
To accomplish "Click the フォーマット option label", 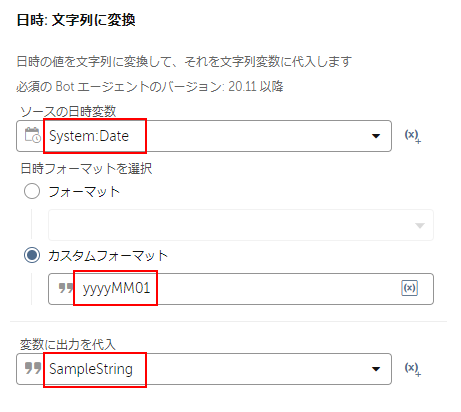I will pyautogui.click(x=84, y=192).
